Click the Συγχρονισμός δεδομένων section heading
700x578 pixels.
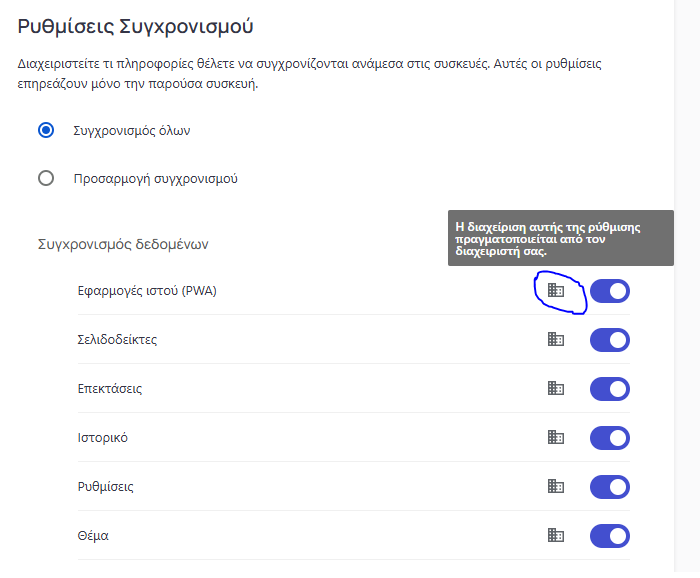pyautogui.click(x=123, y=245)
